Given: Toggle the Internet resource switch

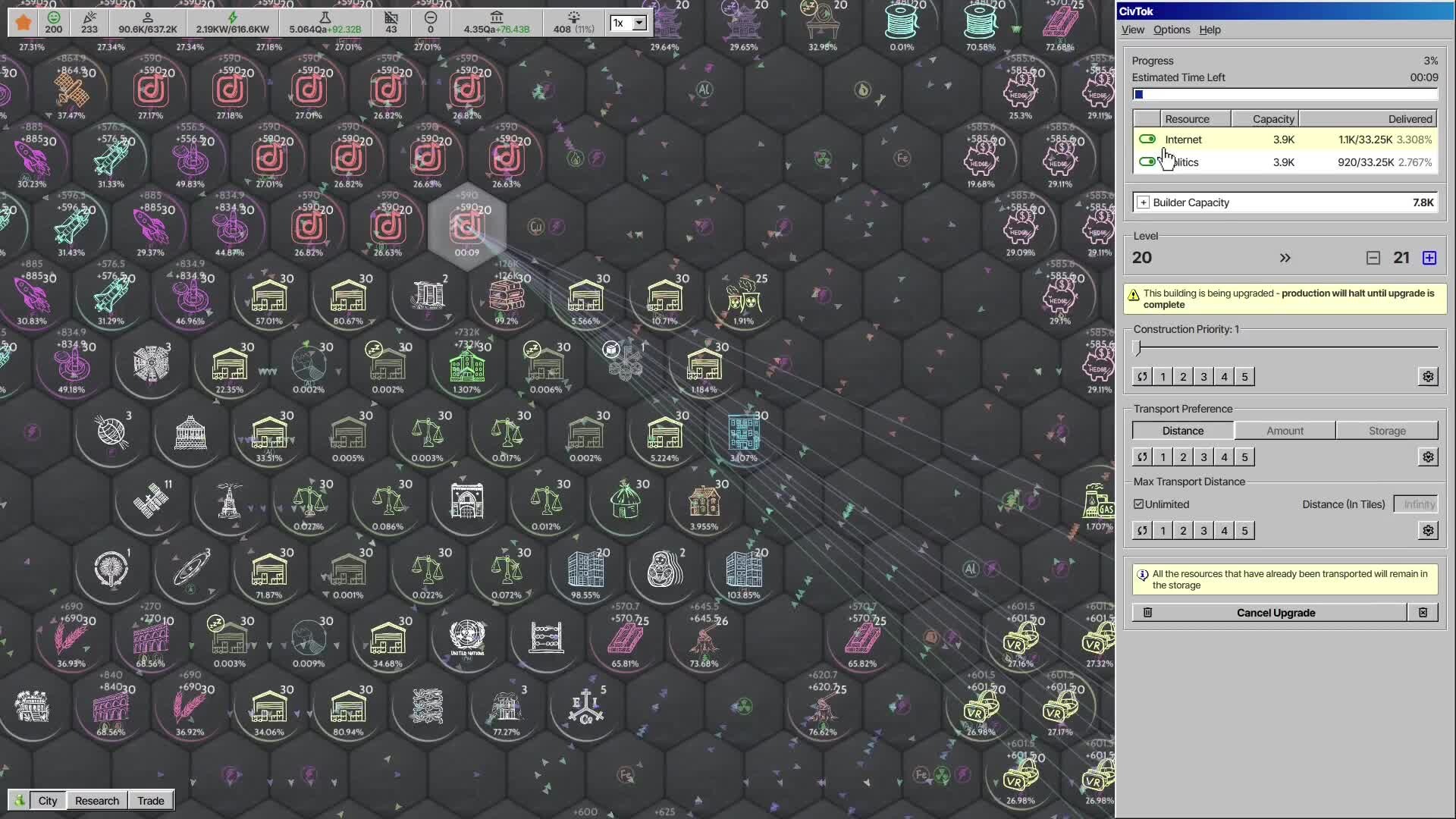Looking at the screenshot, I should 1147,140.
